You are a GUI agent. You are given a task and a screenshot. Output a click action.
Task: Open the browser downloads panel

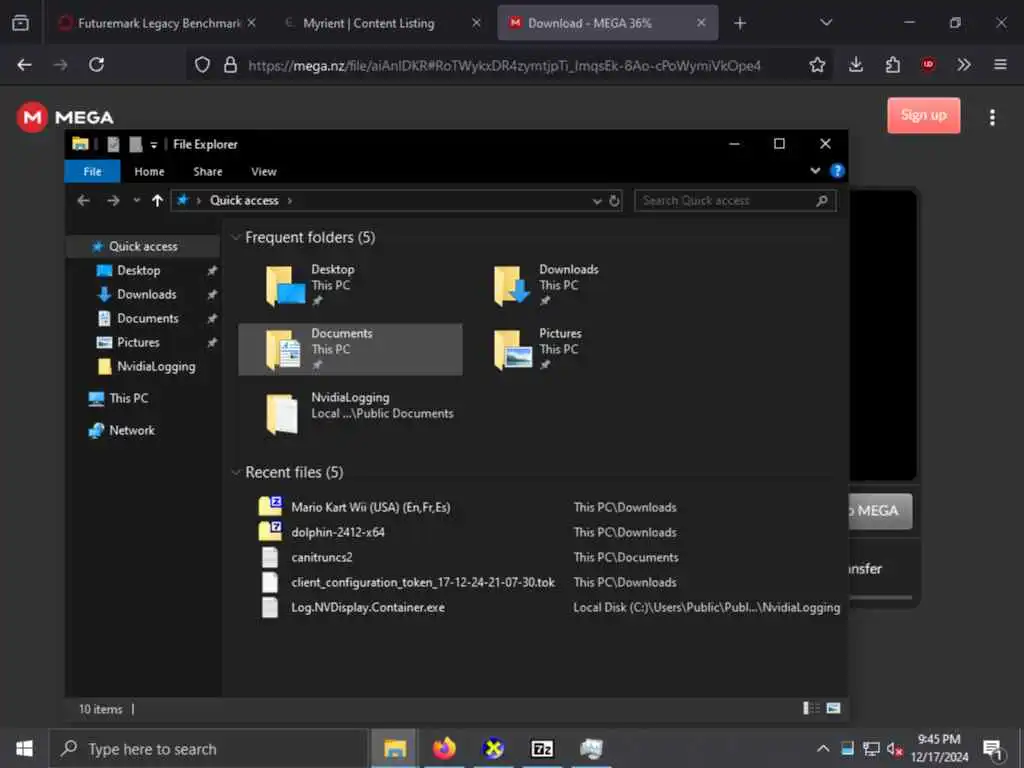pos(856,65)
